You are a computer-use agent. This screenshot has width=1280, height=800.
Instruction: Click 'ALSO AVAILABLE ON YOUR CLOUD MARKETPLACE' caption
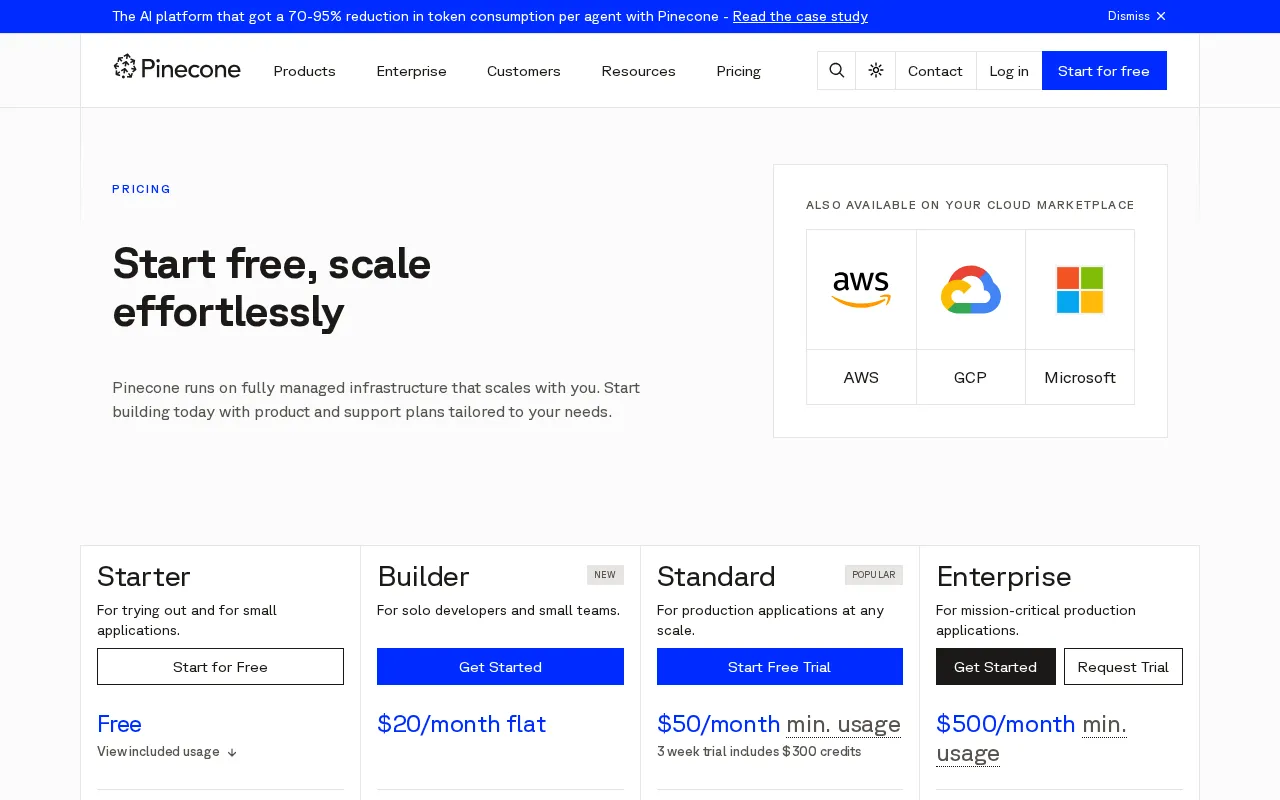[x=970, y=205]
